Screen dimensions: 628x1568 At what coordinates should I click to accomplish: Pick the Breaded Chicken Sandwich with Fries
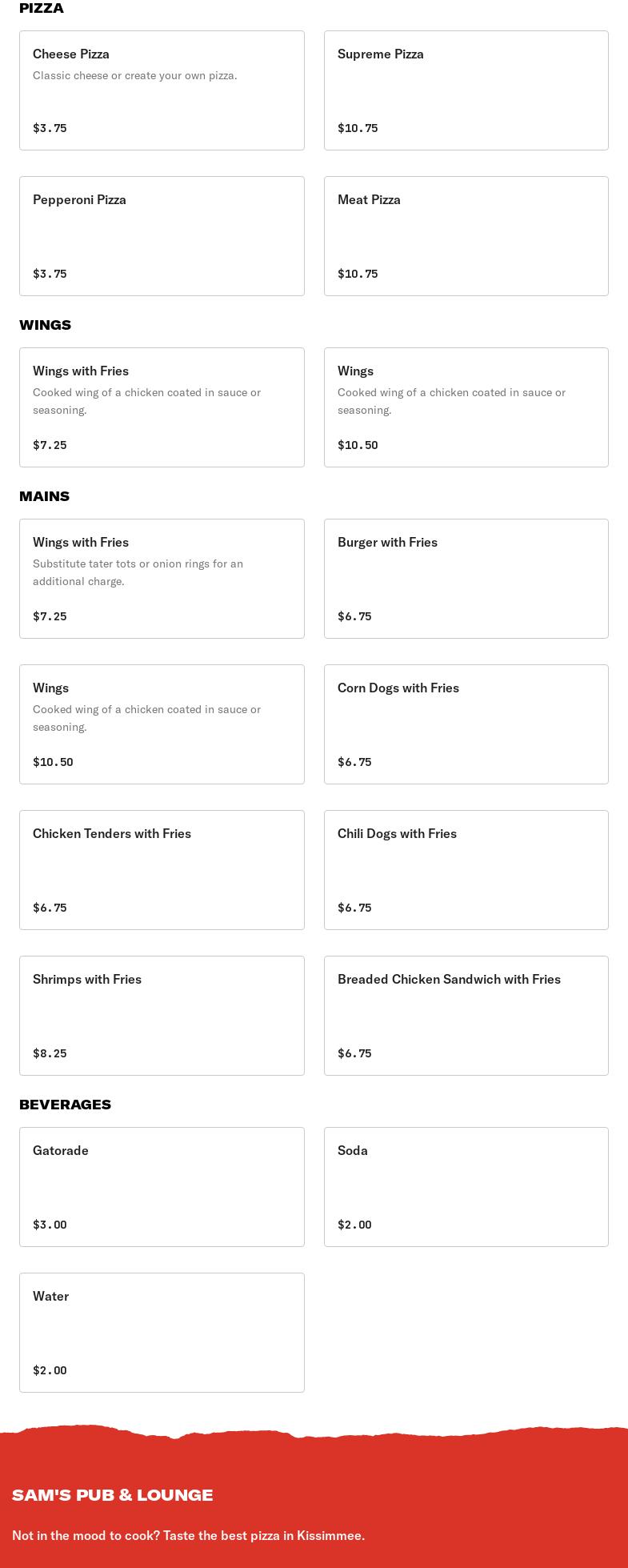(x=466, y=1016)
